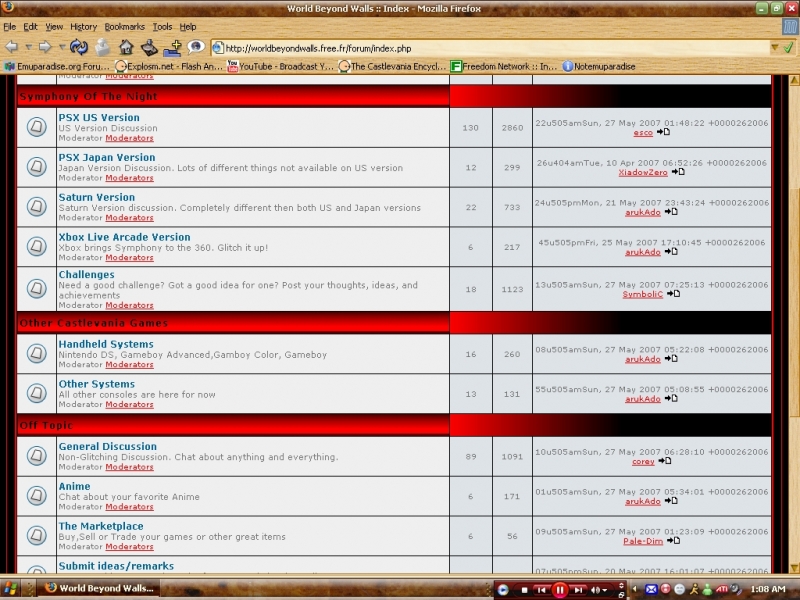Expand hidden system tray icons arrow
The width and height of the screenshot is (800, 600).
click(635, 589)
